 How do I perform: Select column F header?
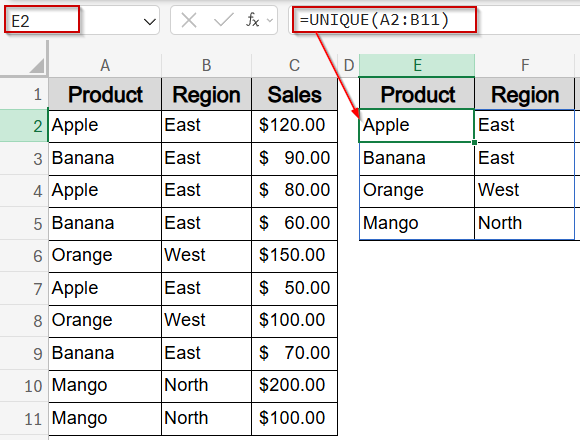point(525,65)
